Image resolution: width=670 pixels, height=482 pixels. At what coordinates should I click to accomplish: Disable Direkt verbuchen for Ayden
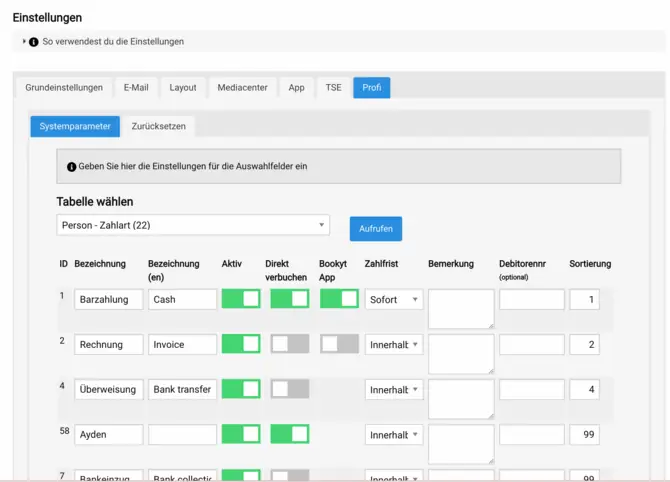point(290,434)
